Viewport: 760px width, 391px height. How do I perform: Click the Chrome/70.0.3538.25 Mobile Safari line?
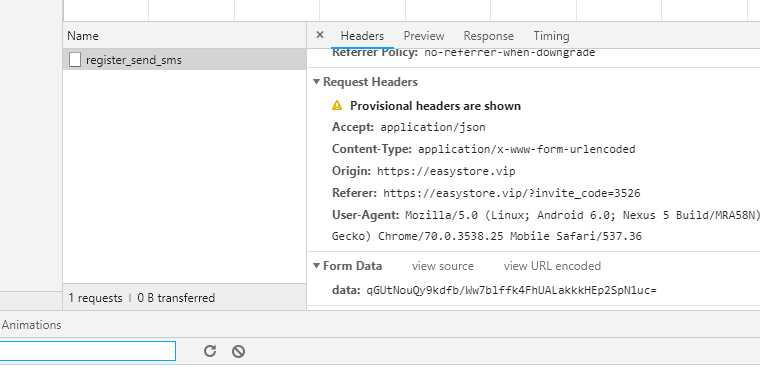487,236
